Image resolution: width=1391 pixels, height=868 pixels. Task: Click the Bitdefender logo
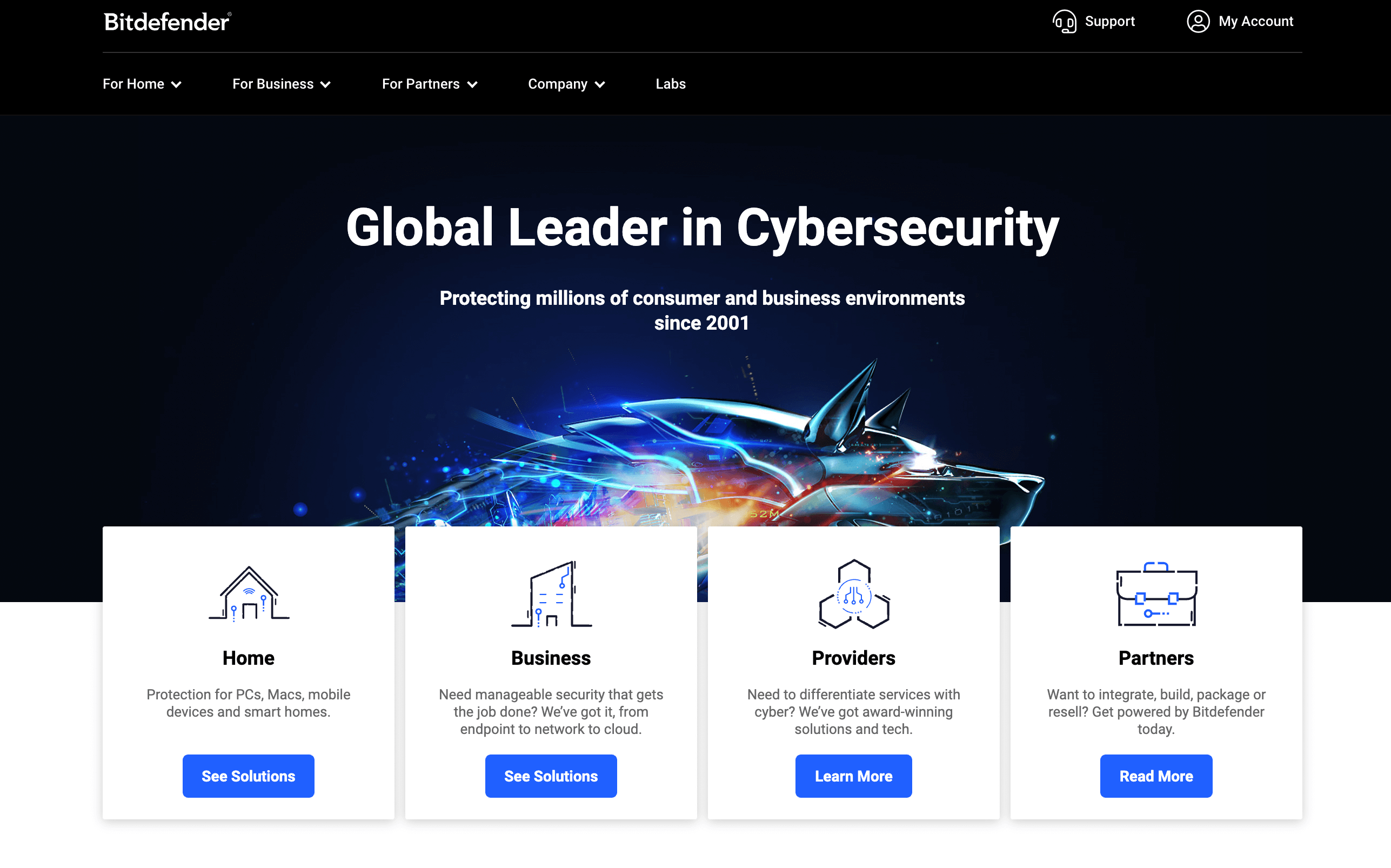pos(168,22)
